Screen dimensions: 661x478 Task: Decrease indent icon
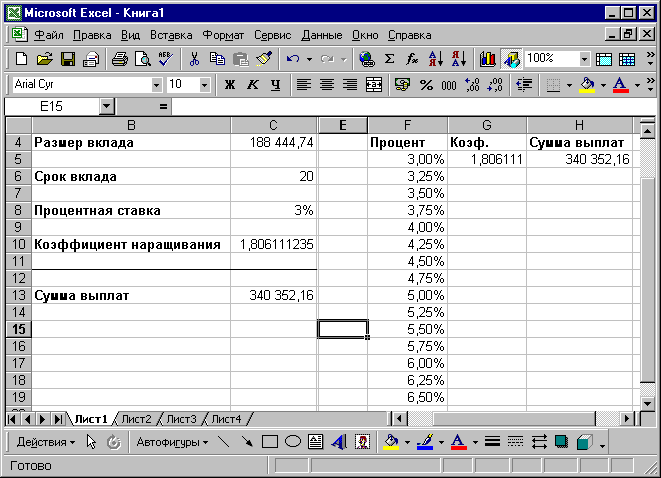(524, 85)
